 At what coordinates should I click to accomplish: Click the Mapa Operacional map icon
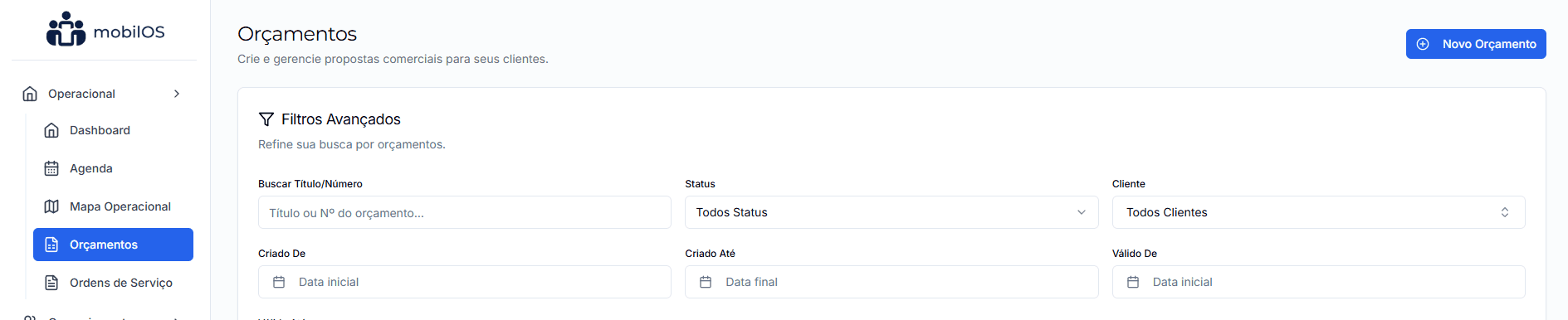point(51,206)
